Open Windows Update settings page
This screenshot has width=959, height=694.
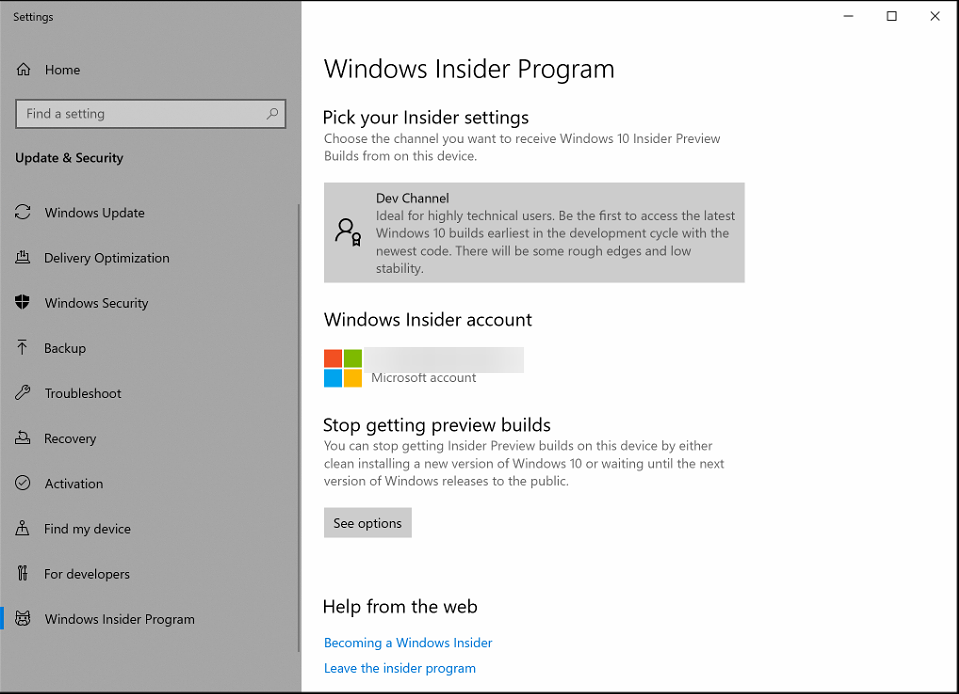pyautogui.click(x=150, y=212)
